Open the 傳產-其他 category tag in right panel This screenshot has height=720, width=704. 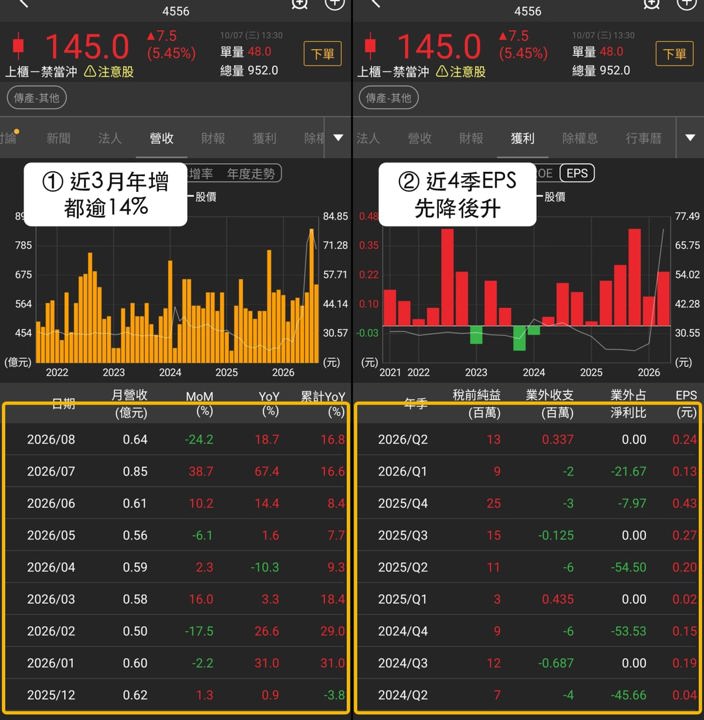tap(389, 98)
